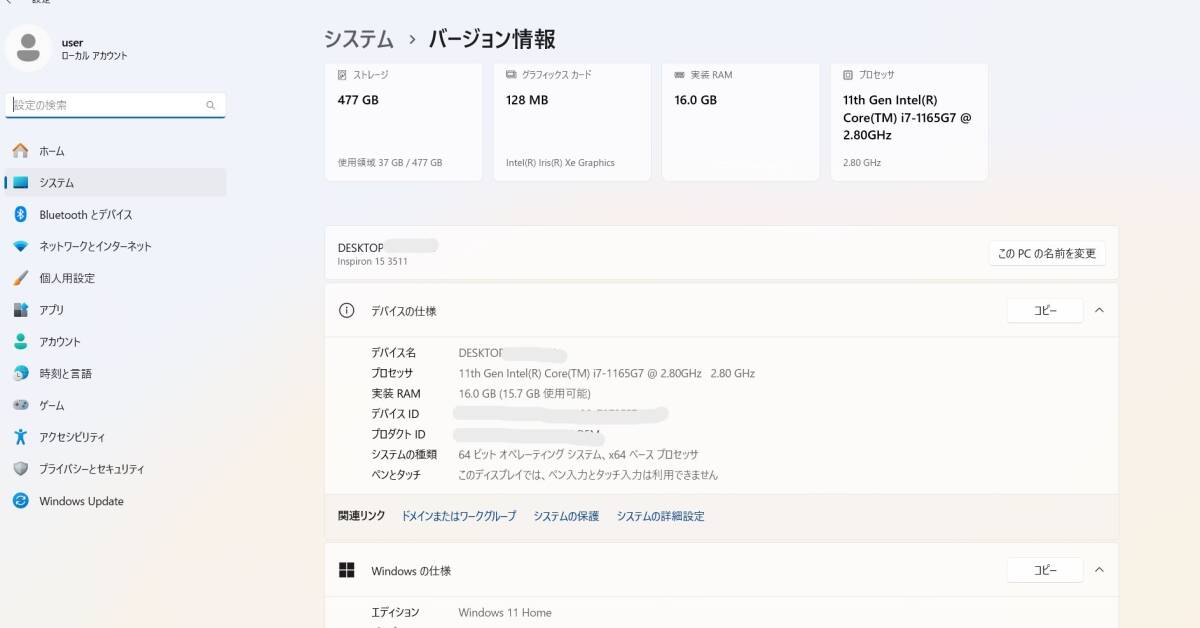
Task: Select システム in the breadcrumb
Action: 356,39
